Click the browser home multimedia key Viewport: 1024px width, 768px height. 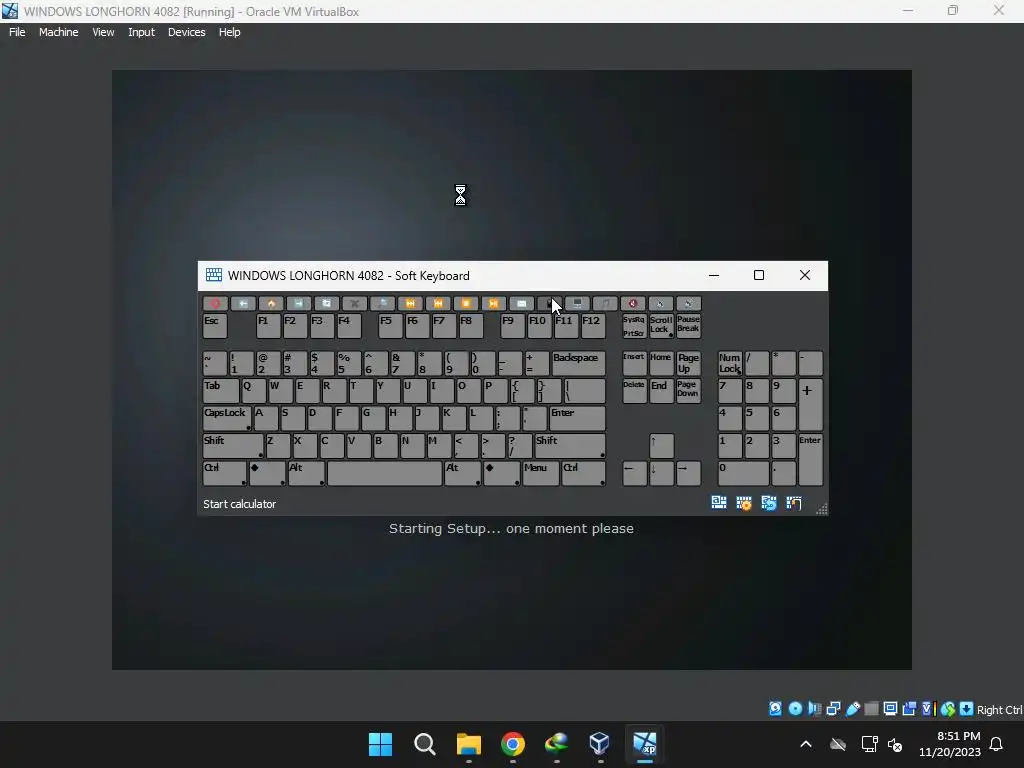coord(271,304)
